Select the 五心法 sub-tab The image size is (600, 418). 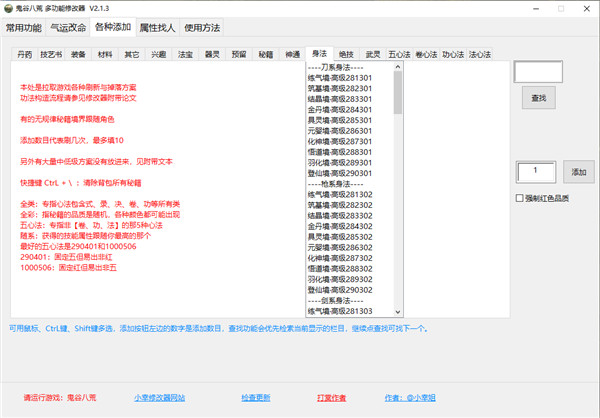[x=399, y=54]
